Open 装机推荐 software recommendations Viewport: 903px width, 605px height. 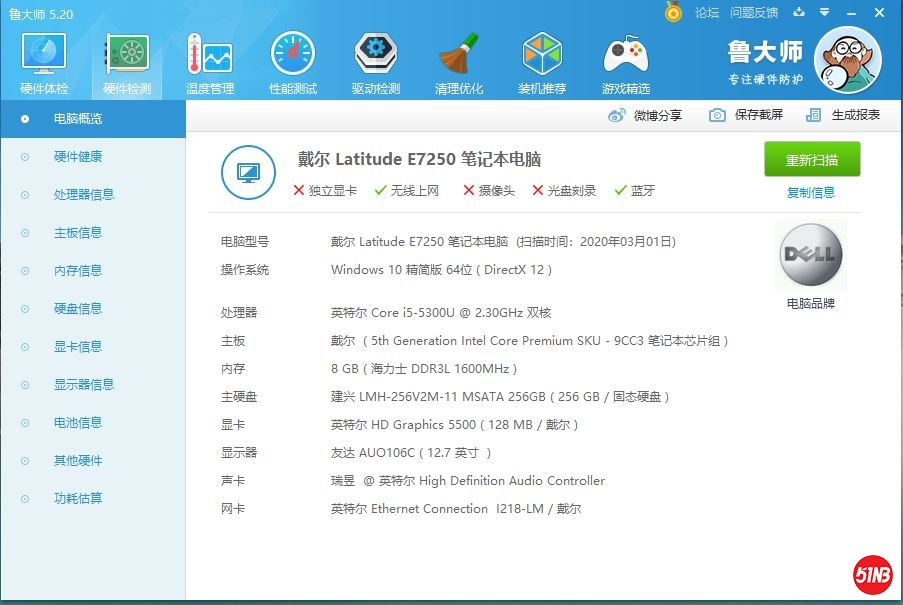(542, 62)
